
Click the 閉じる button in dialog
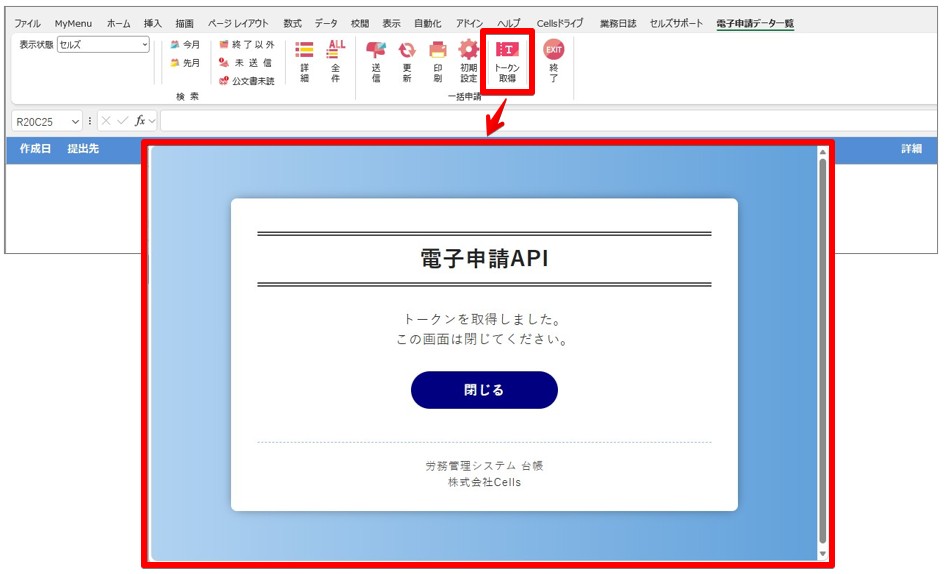pyautogui.click(x=484, y=390)
